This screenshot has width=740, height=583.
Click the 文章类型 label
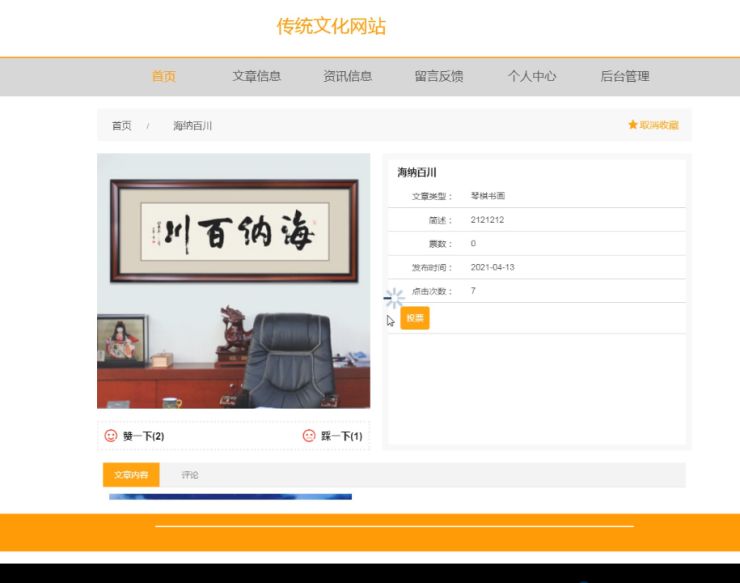pos(432,196)
